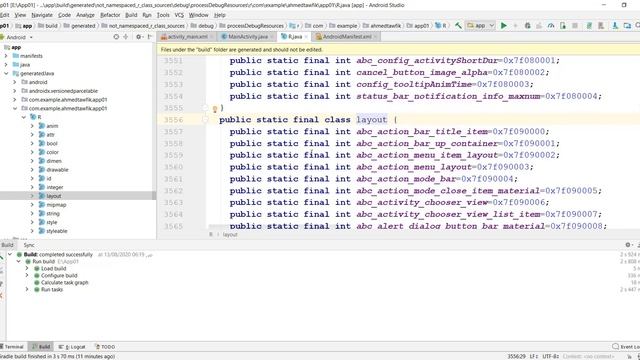Click the debug breadcrumb in navigation bar

point(202,26)
